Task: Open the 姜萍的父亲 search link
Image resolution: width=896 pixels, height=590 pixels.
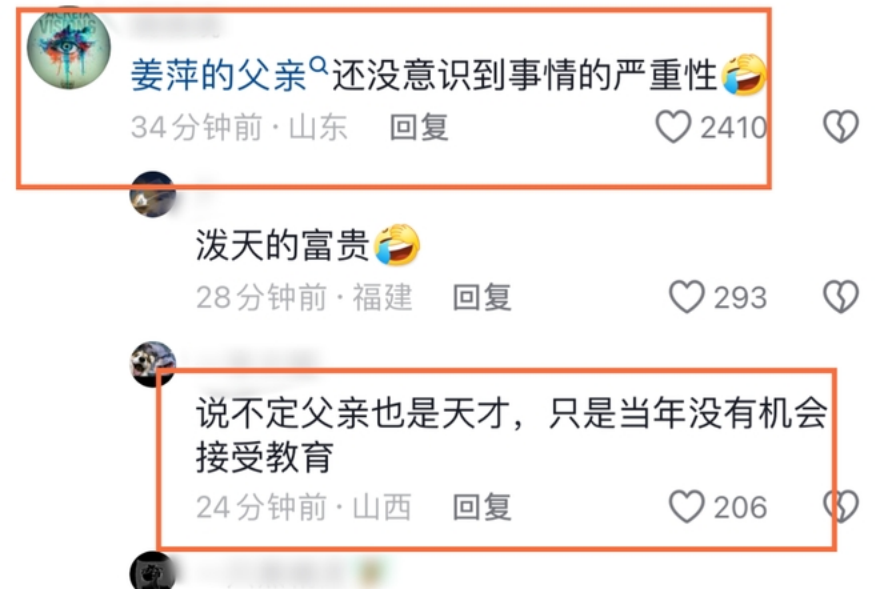Action: point(219,75)
